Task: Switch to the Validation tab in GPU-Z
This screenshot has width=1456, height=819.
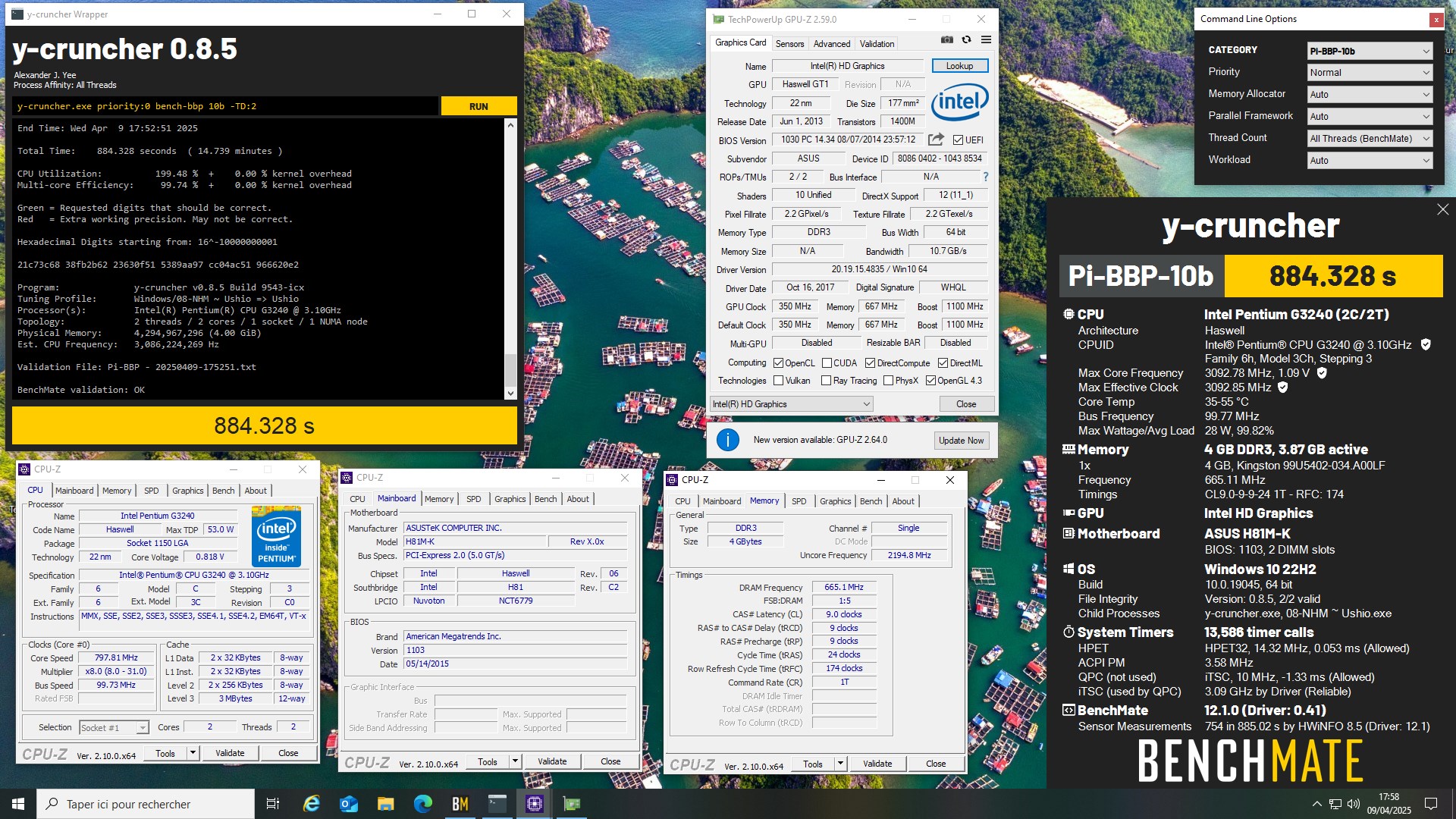Action: click(877, 44)
